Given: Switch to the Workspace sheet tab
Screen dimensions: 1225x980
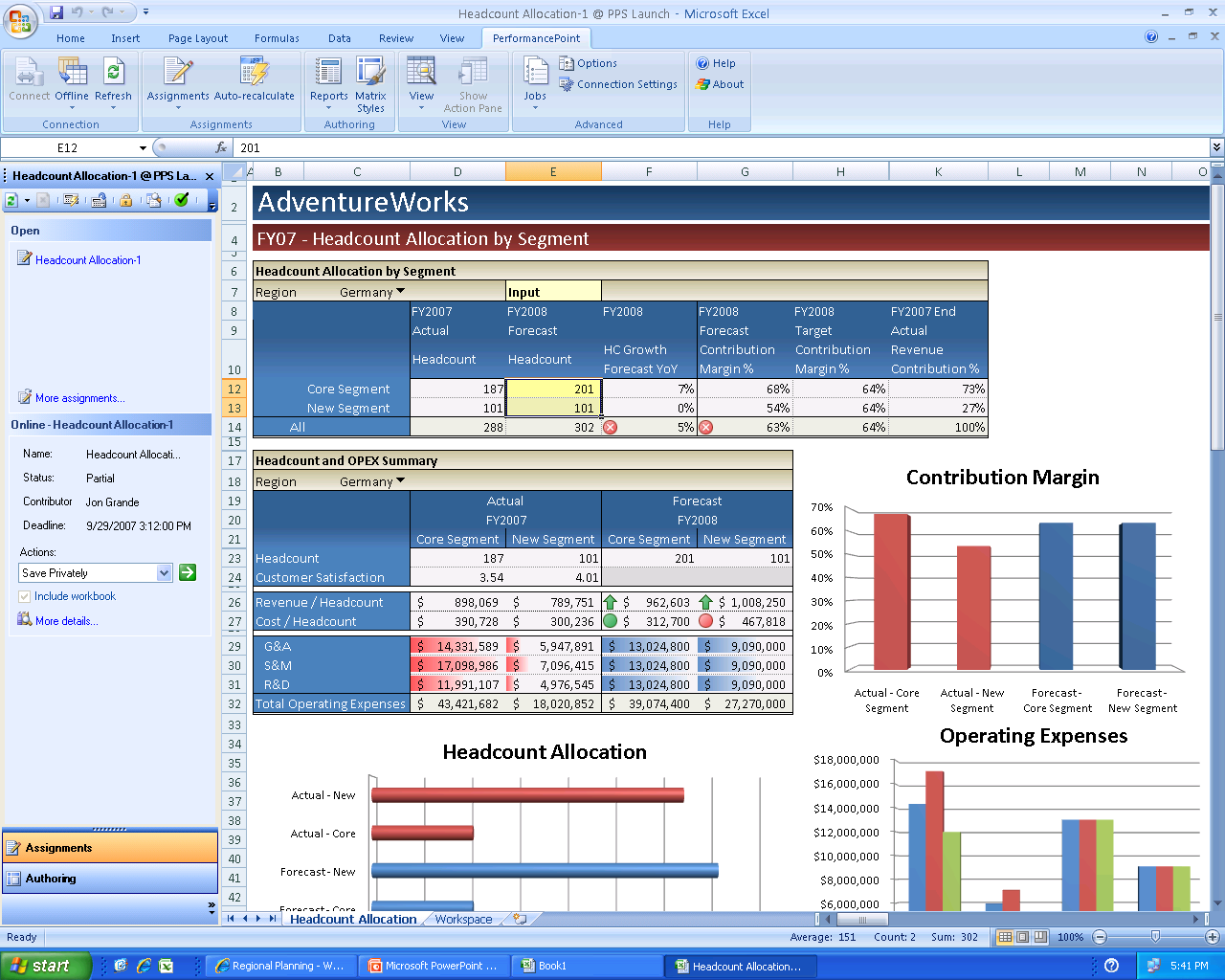Looking at the screenshot, I should pyautogui.click(x=463, y=919).
